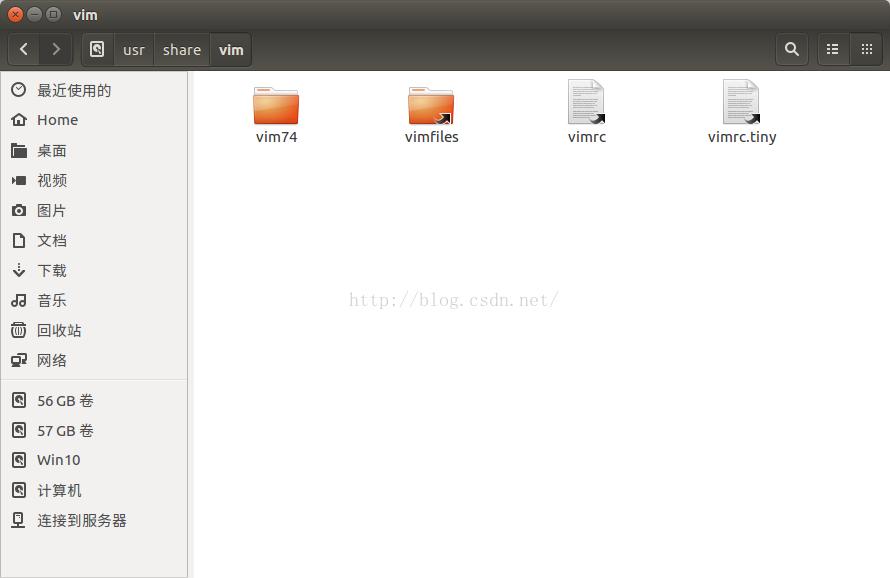Open 音乐 label in the sidebar

pos(52,300)
